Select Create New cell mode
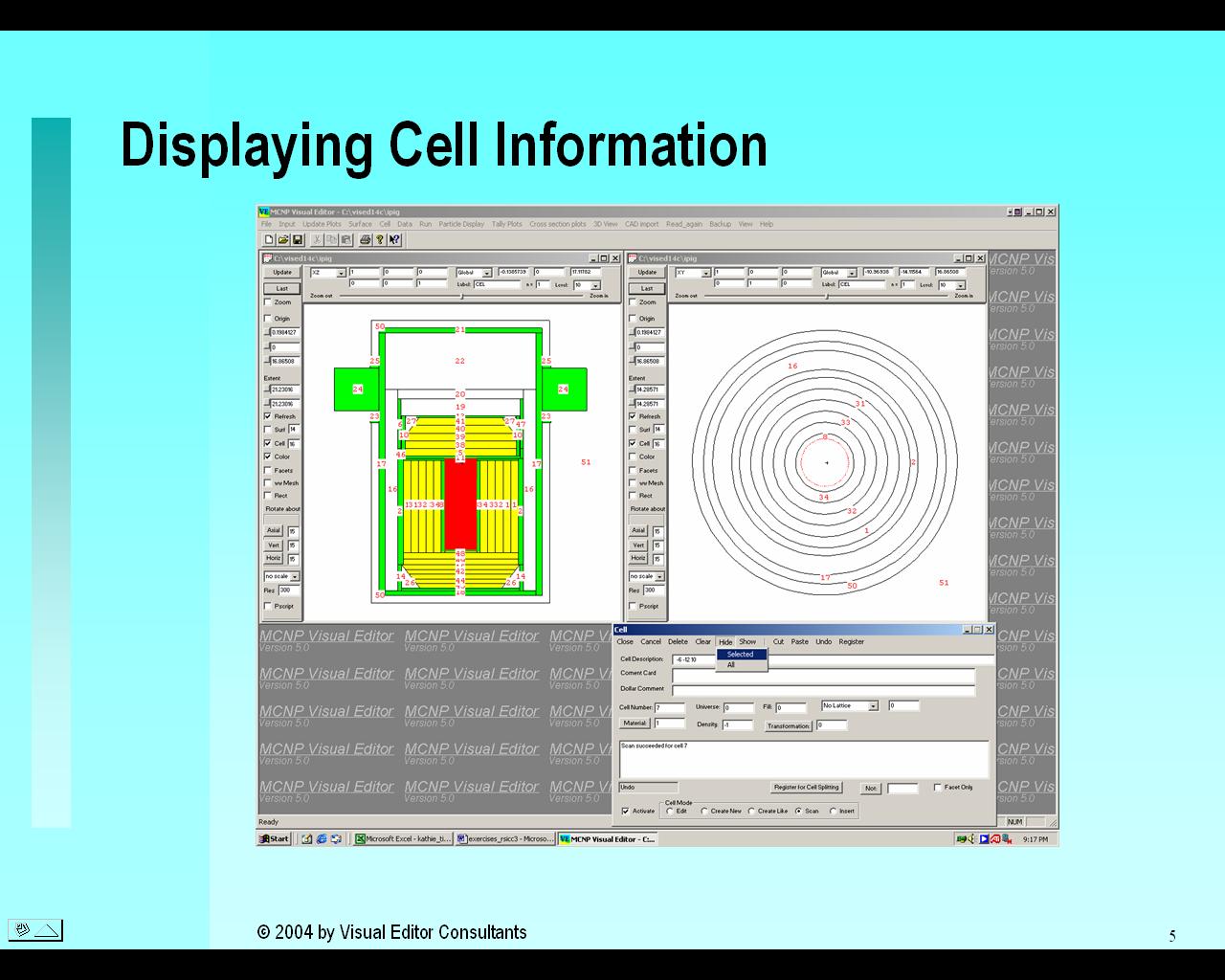1225x980 pixels. (704, 811)
